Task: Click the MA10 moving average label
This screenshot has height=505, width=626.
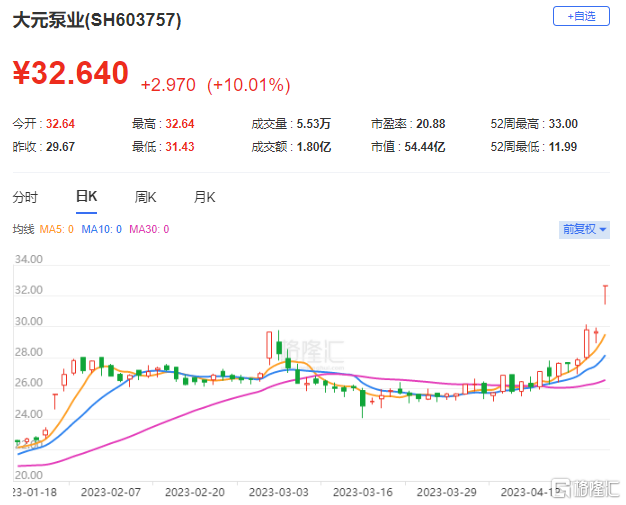Action: [101, 230]
